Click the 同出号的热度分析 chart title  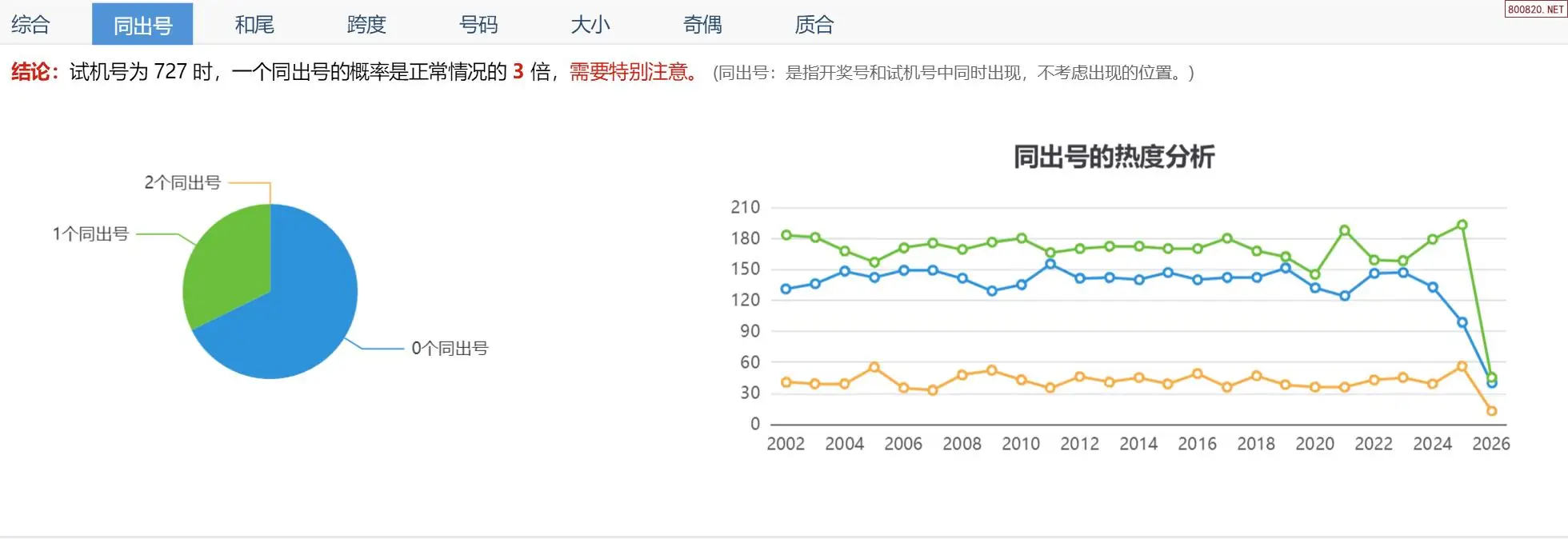1114,157
